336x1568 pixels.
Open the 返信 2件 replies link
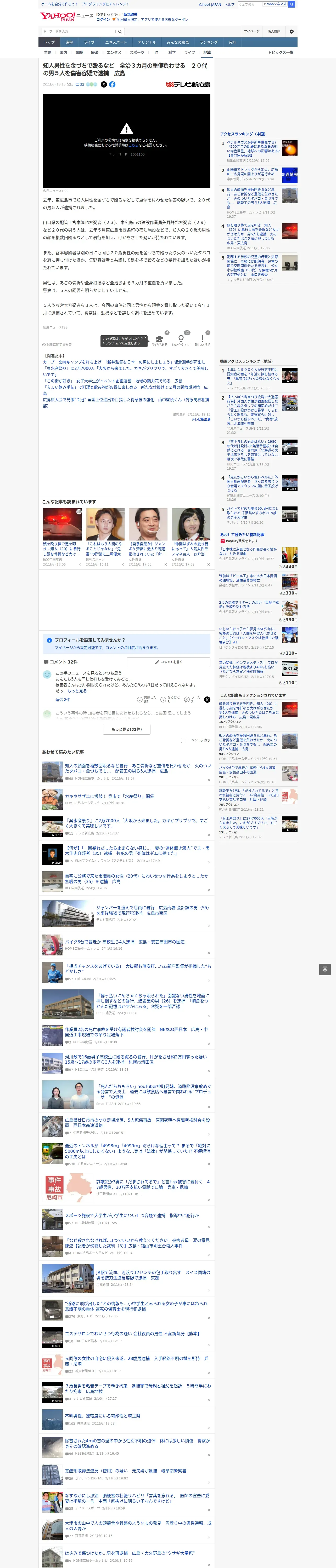point(63,699)
